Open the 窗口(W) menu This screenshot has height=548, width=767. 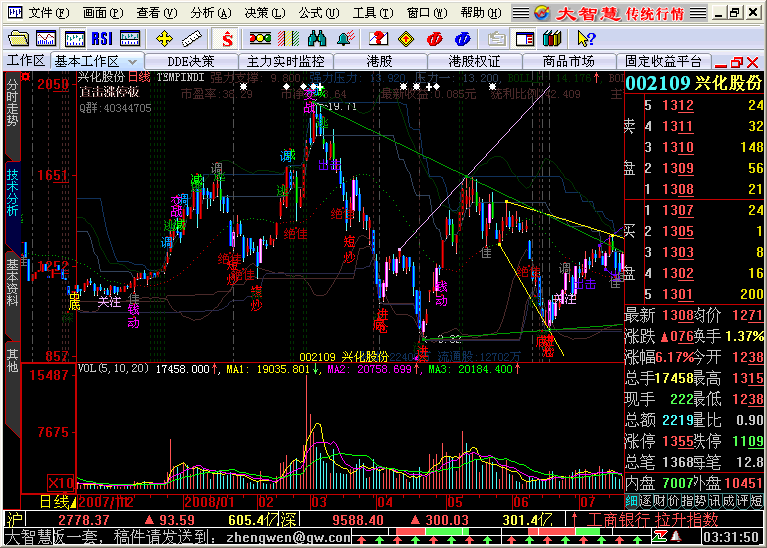[x=427, y=13]
